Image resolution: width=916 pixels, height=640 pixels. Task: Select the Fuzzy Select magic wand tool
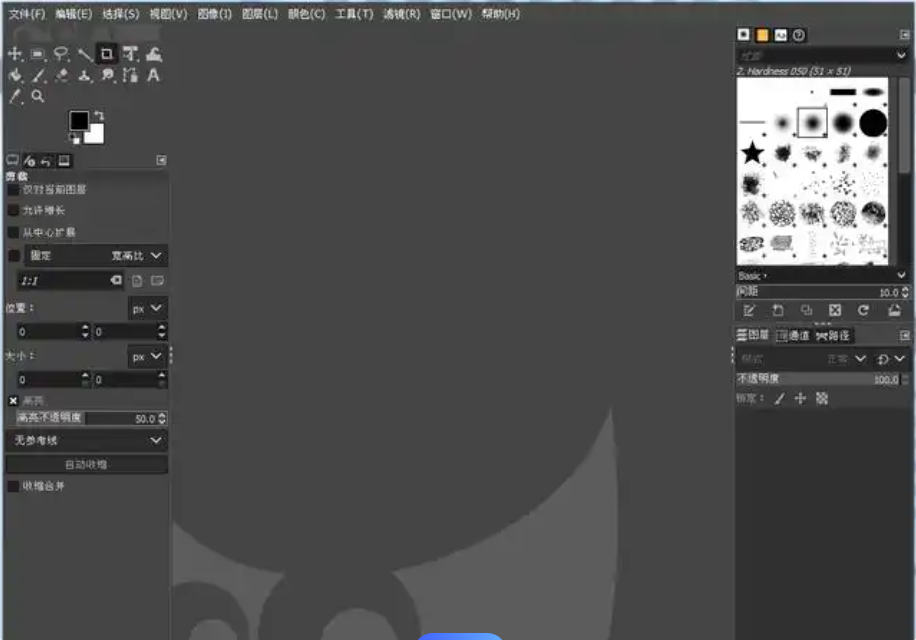click(84, 54)
